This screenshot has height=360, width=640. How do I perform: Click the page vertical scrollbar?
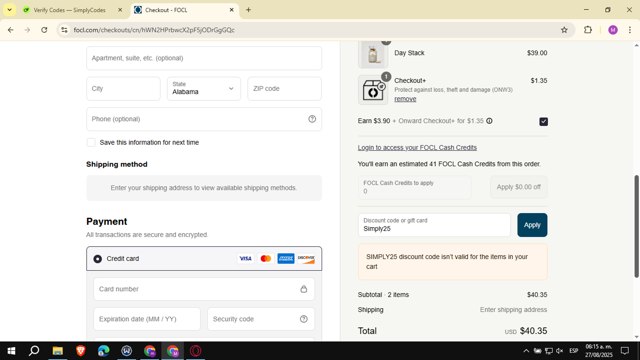click(636, 227)
